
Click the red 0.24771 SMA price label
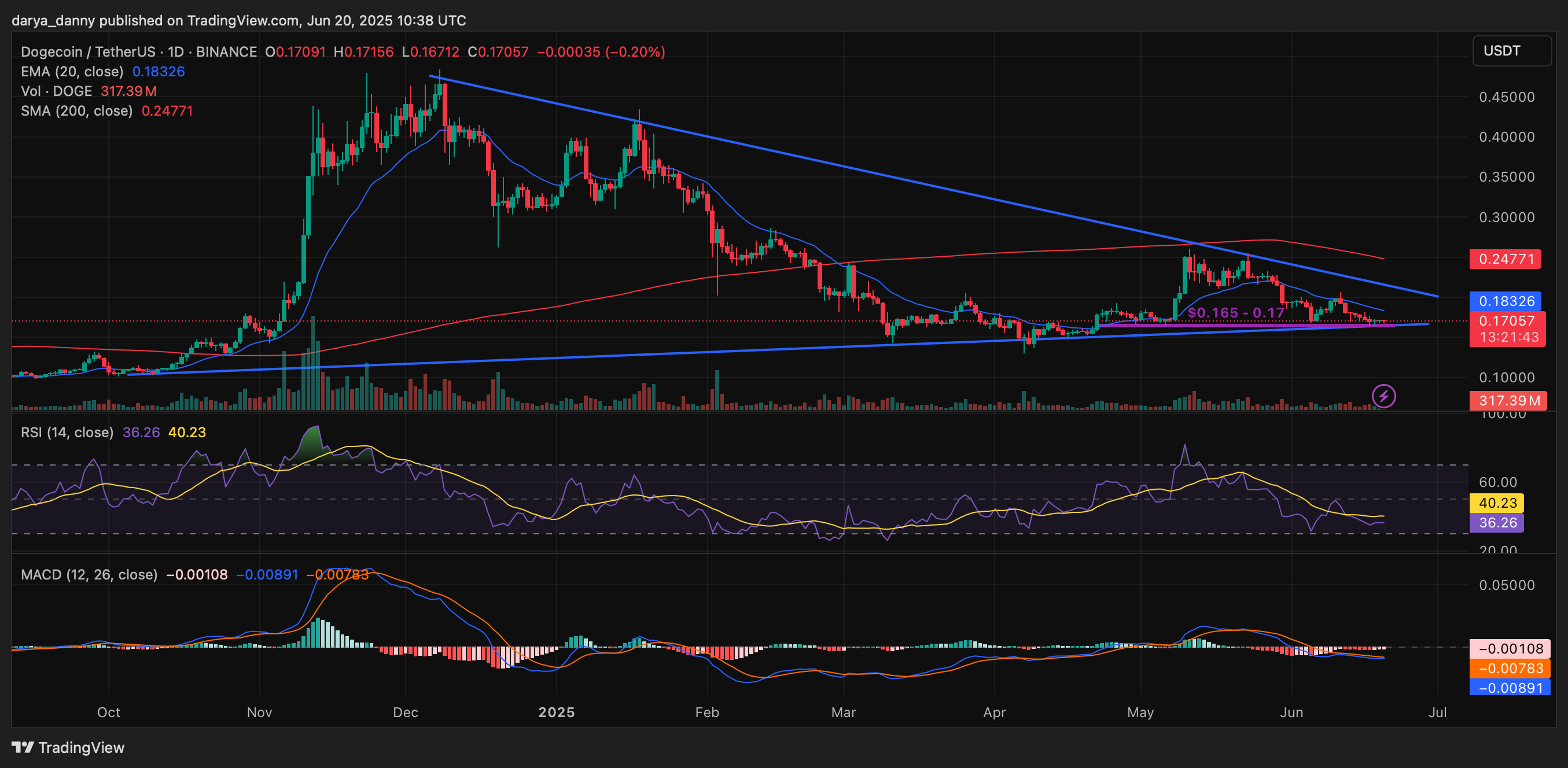pyautogui.click(x=1506, y=259)
